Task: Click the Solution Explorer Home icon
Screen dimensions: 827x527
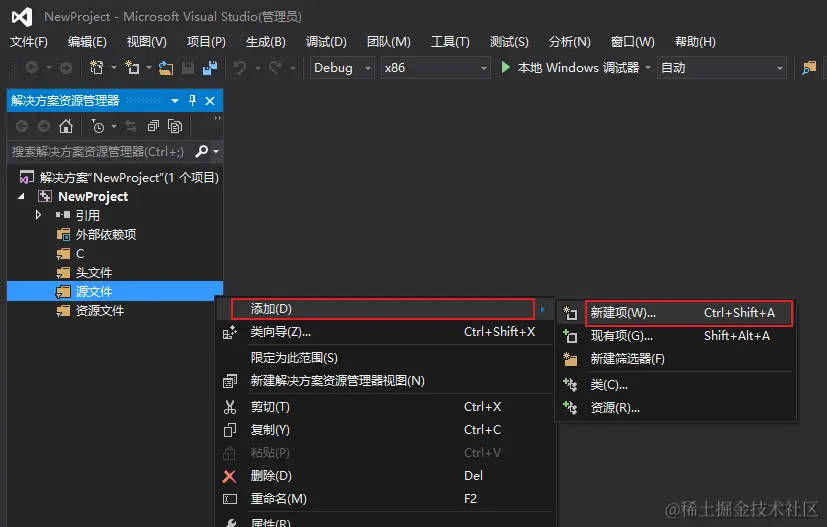Action: pos(66,126)
